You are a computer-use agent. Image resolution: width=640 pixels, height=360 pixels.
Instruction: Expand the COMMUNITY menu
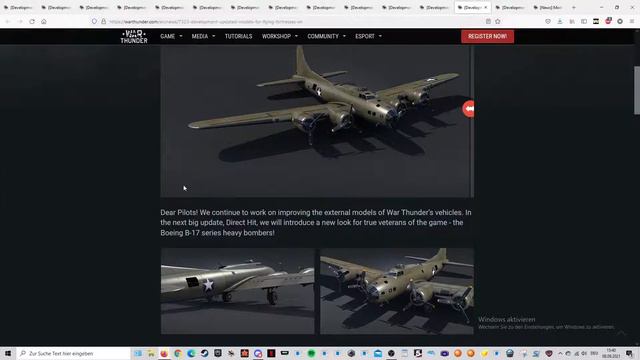click(327, 36)
